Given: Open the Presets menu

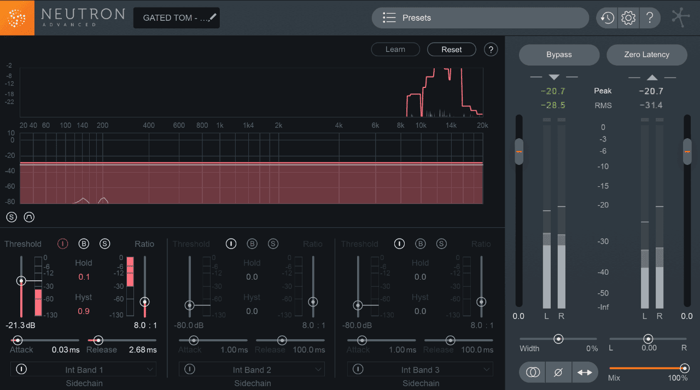Looking at the screenshot, I should click(480, 18).
